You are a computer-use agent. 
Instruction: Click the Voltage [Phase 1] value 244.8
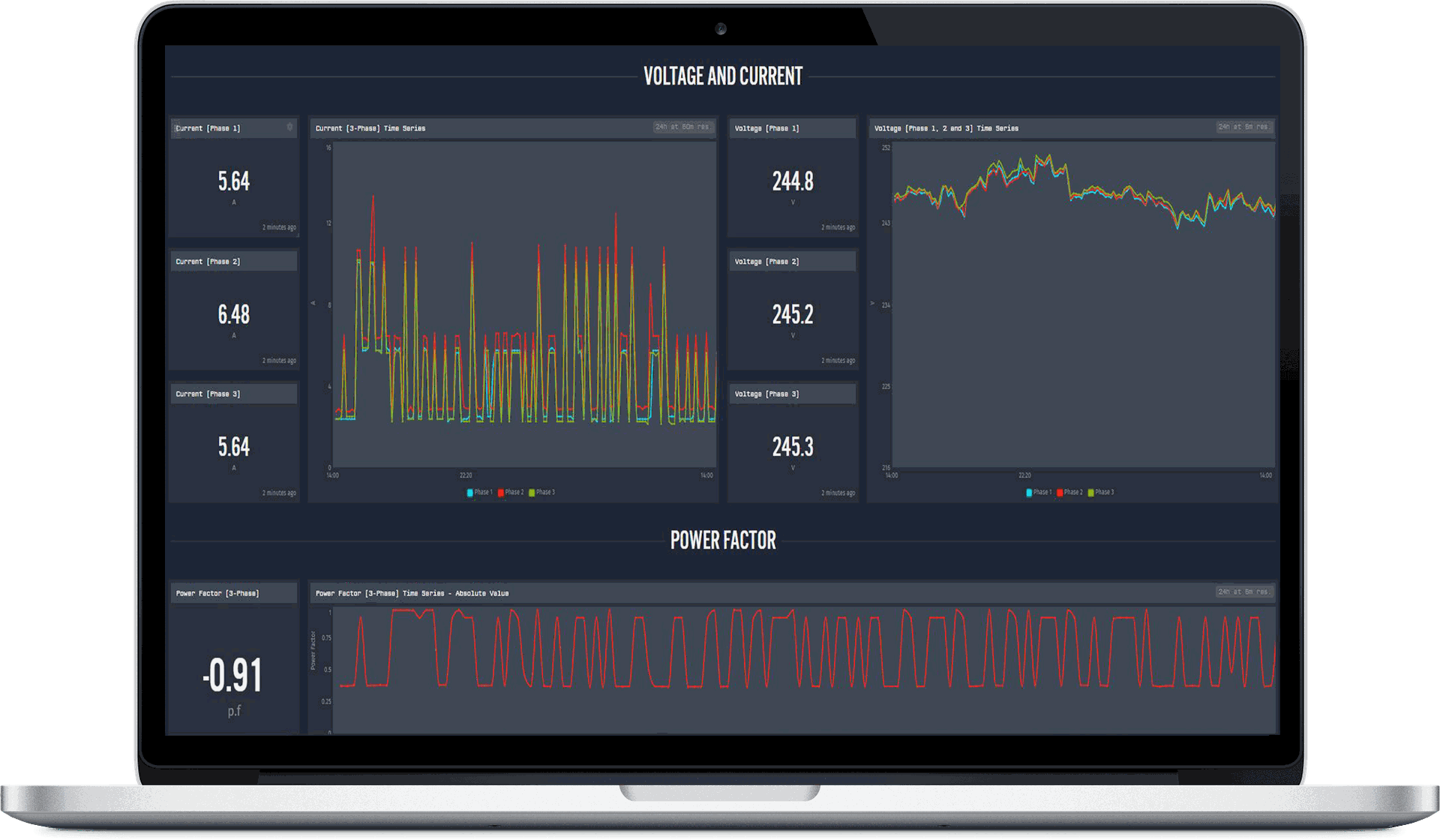pos(792,181)
